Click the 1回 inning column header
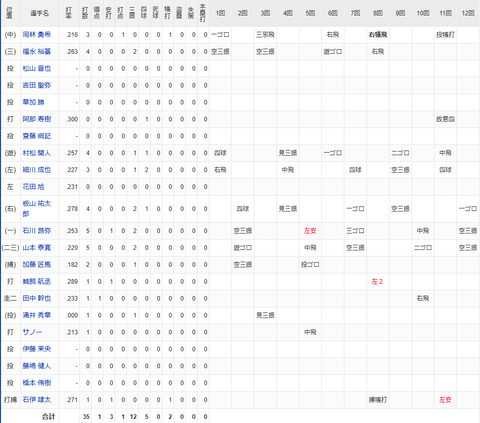Screen dimensions: 480x423 point(220,13)
